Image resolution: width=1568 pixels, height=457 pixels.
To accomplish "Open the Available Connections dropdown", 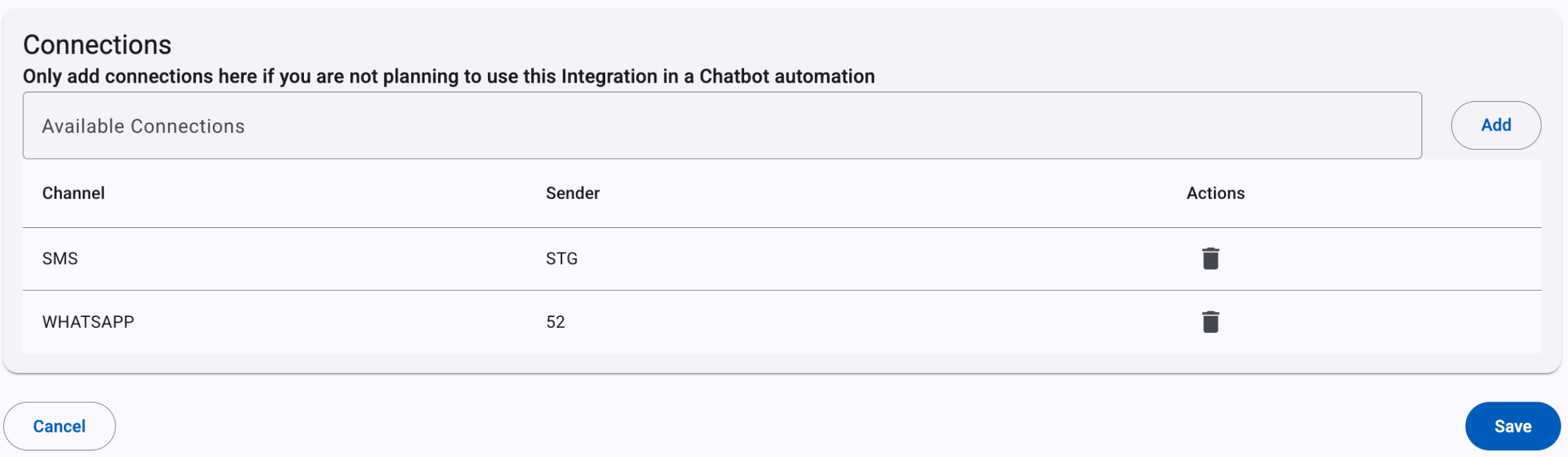I will click(722, 125).
